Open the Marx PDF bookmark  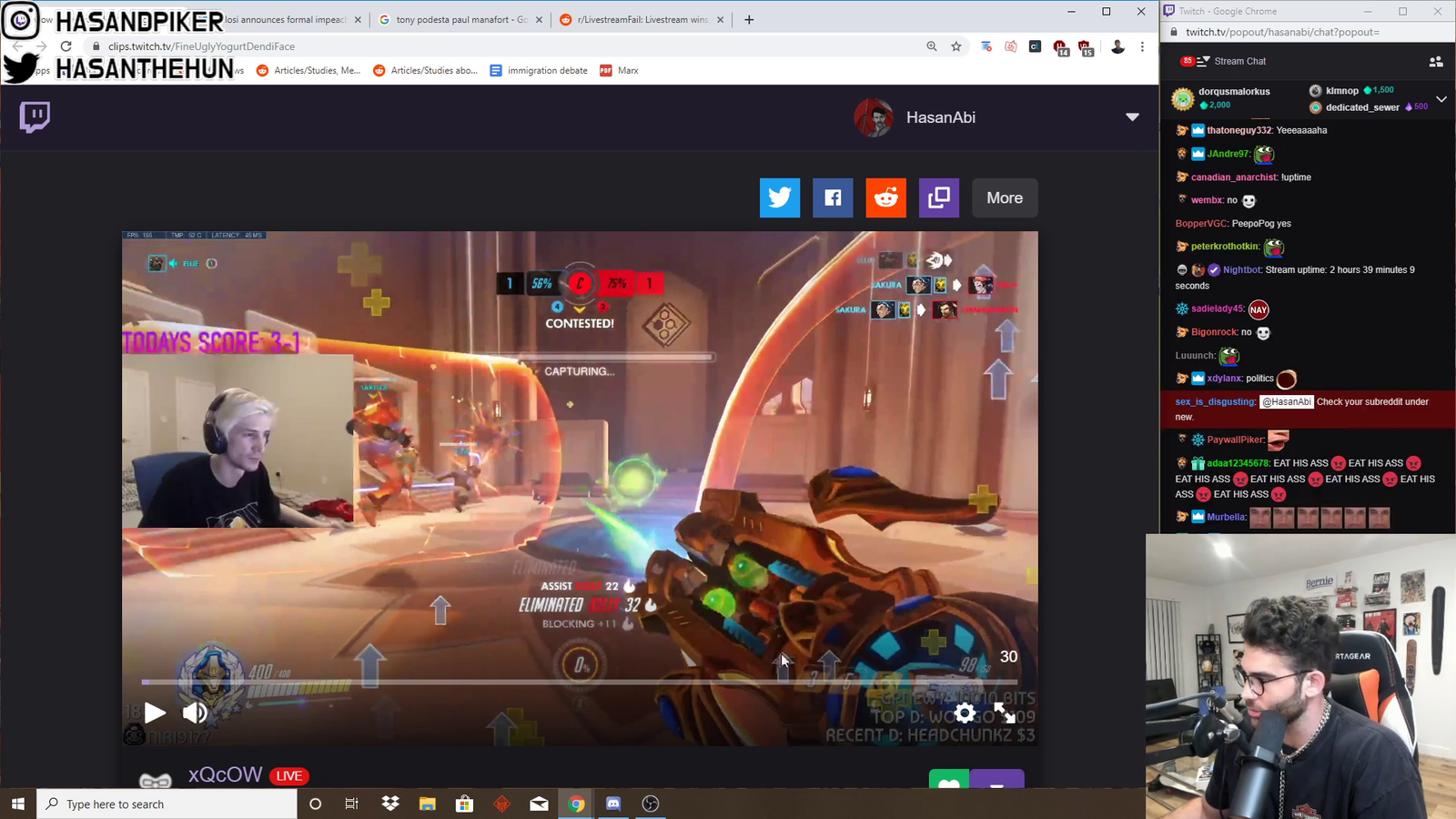(619, 70)
